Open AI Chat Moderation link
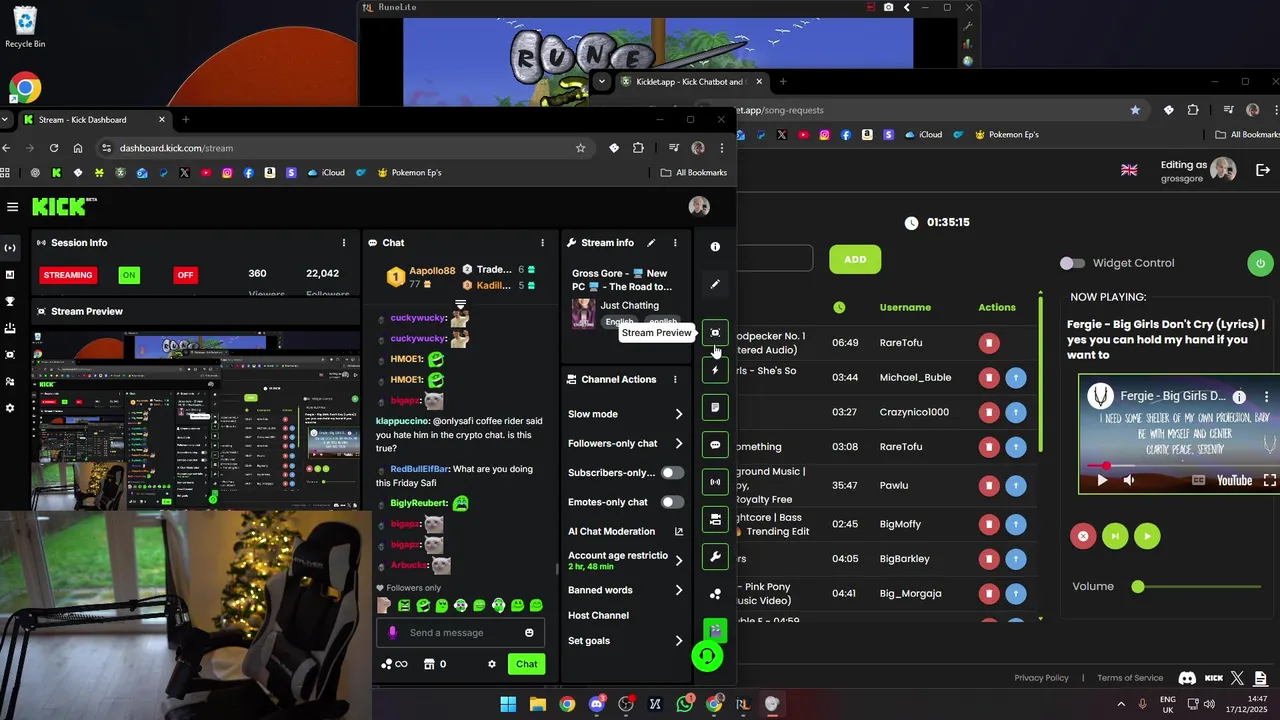Viewport: 1280px width, 720px height. [625, 532]
